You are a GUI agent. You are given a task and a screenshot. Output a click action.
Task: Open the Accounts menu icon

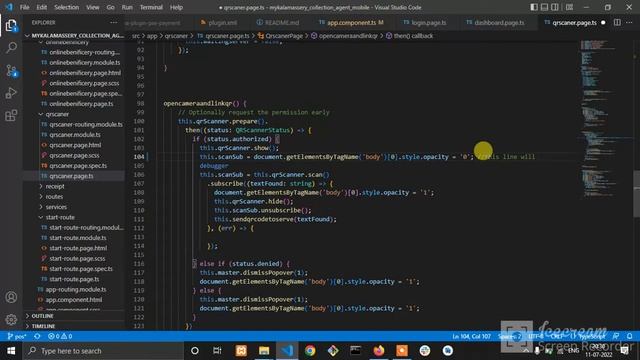click(11, 297)
